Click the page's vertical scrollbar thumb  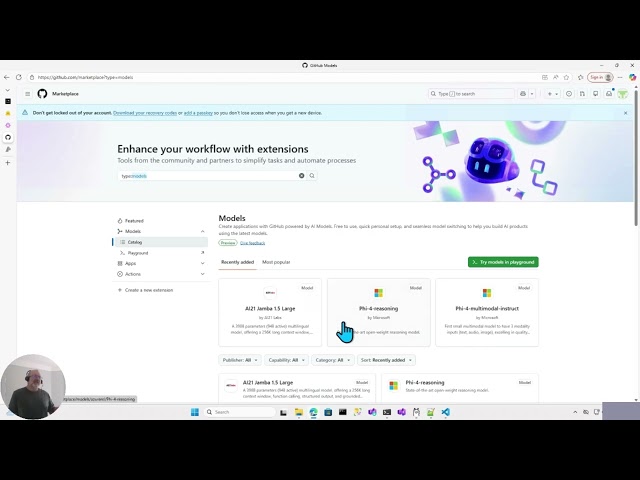[x=636, y=157]
